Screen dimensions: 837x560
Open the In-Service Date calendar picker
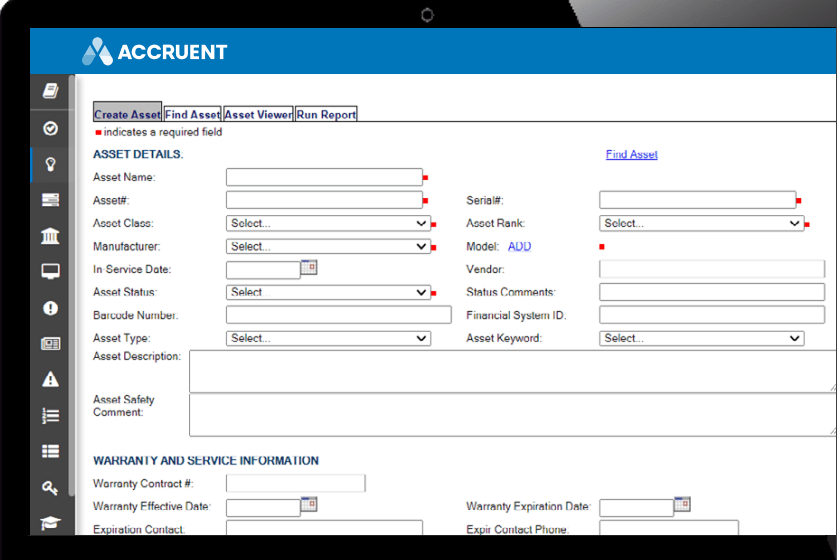click(x=309, y=267)
